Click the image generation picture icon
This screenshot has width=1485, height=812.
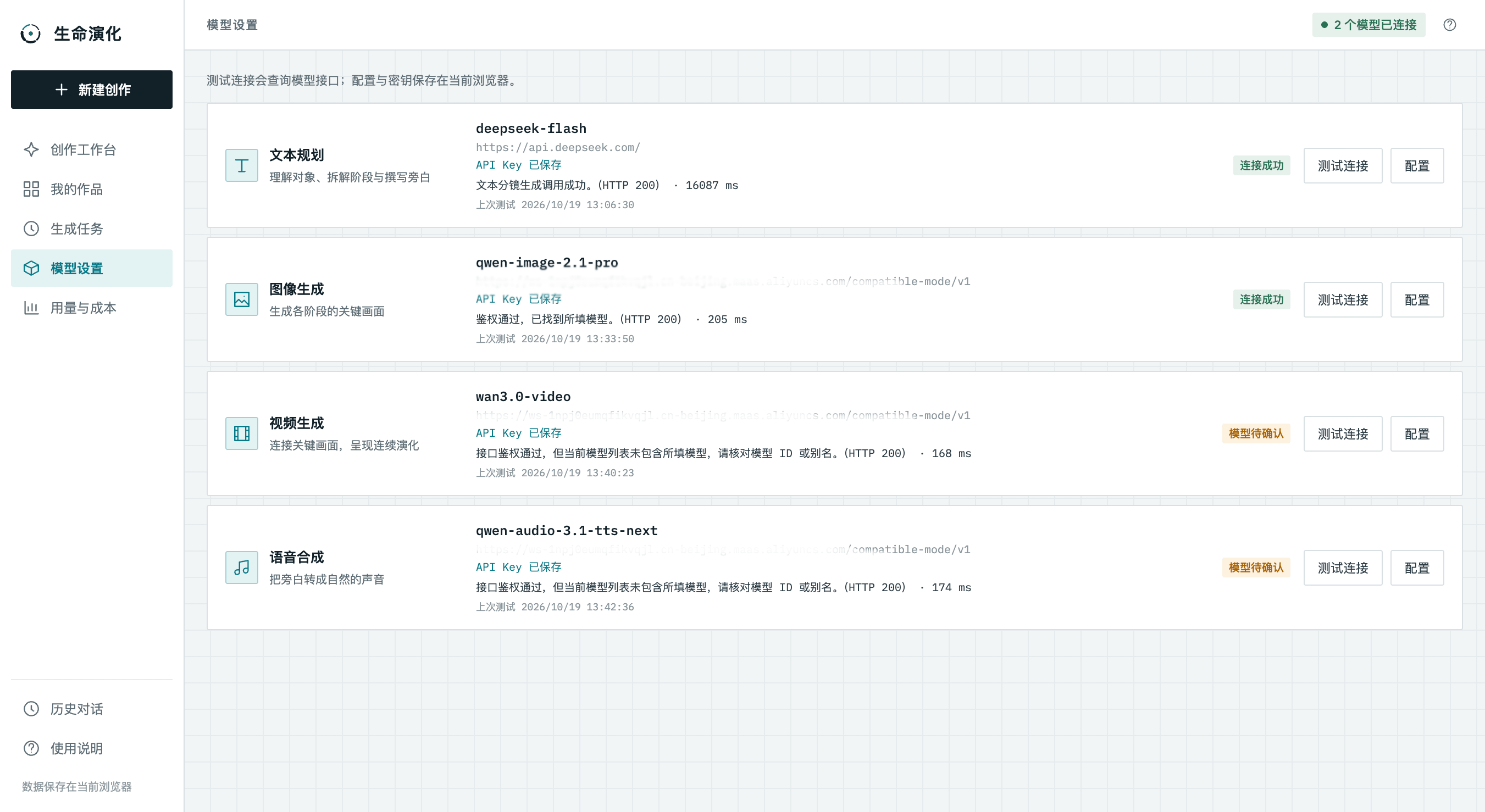241,299
